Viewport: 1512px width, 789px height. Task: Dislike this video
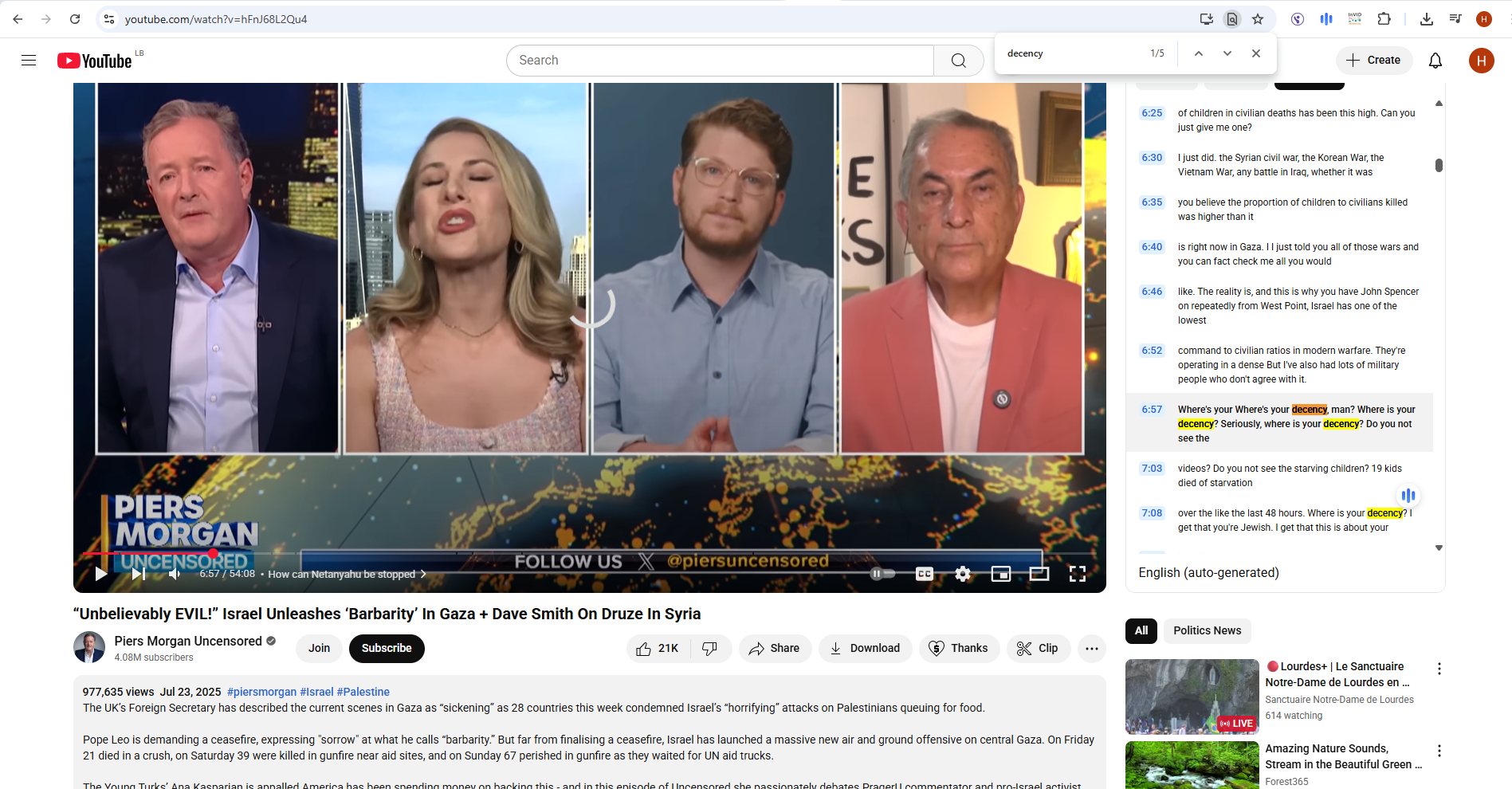[709, 649]
